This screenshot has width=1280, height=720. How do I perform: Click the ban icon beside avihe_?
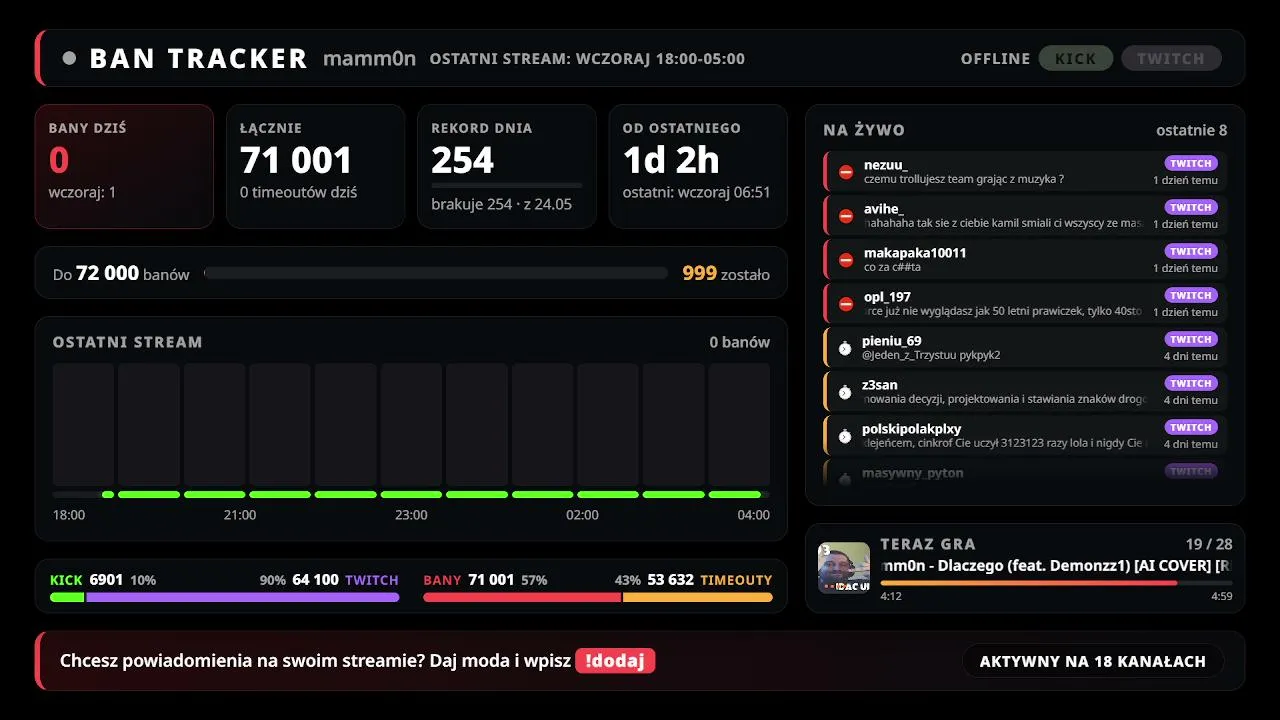846,216
